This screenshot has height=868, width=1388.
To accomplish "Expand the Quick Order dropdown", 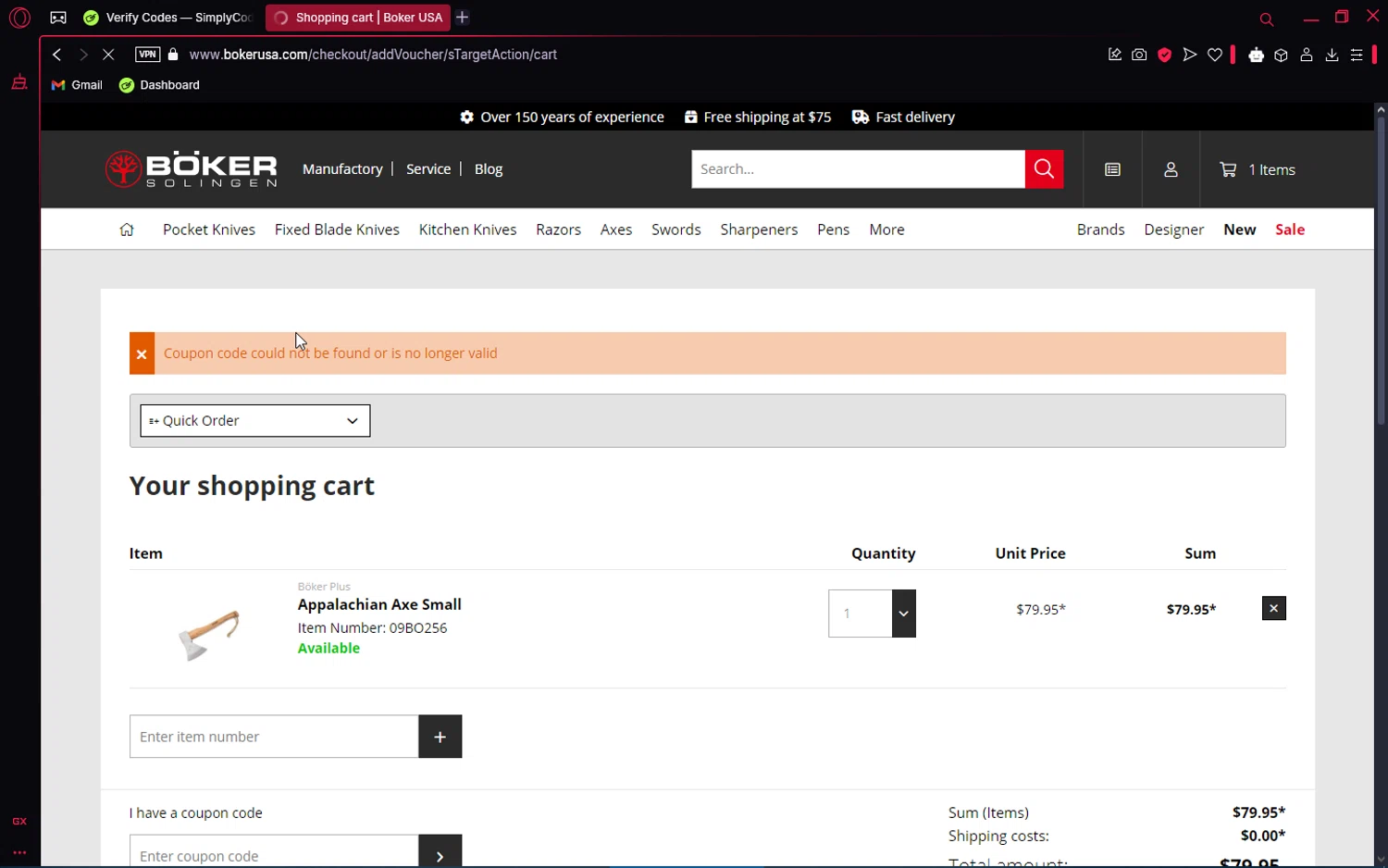I will point(255,421).
